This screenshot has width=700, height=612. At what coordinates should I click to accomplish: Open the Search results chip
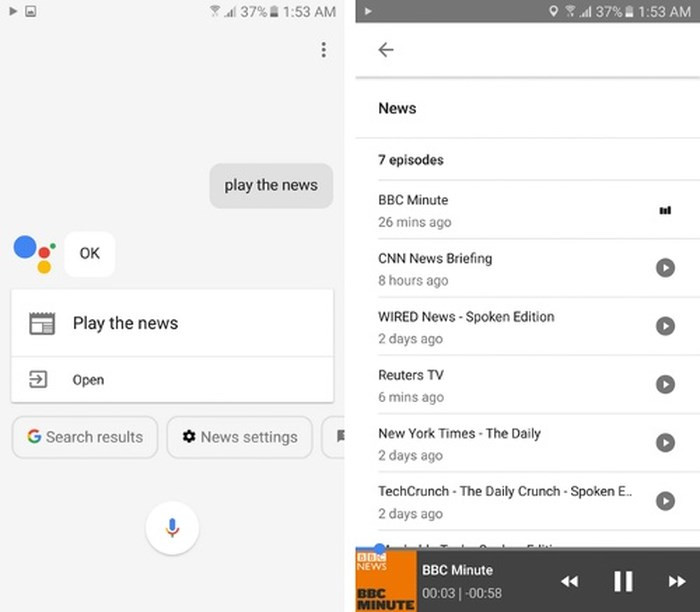coord(85,437)
